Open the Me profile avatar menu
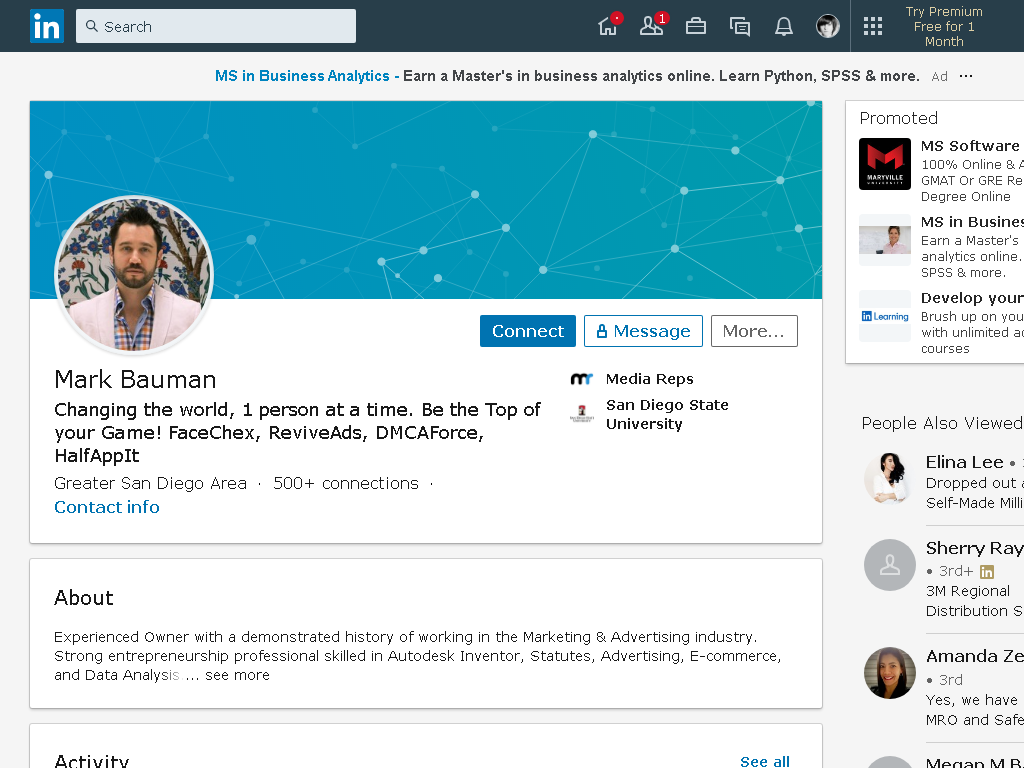The width and height of the screenshot is (1024, 768). click(827, 26)
